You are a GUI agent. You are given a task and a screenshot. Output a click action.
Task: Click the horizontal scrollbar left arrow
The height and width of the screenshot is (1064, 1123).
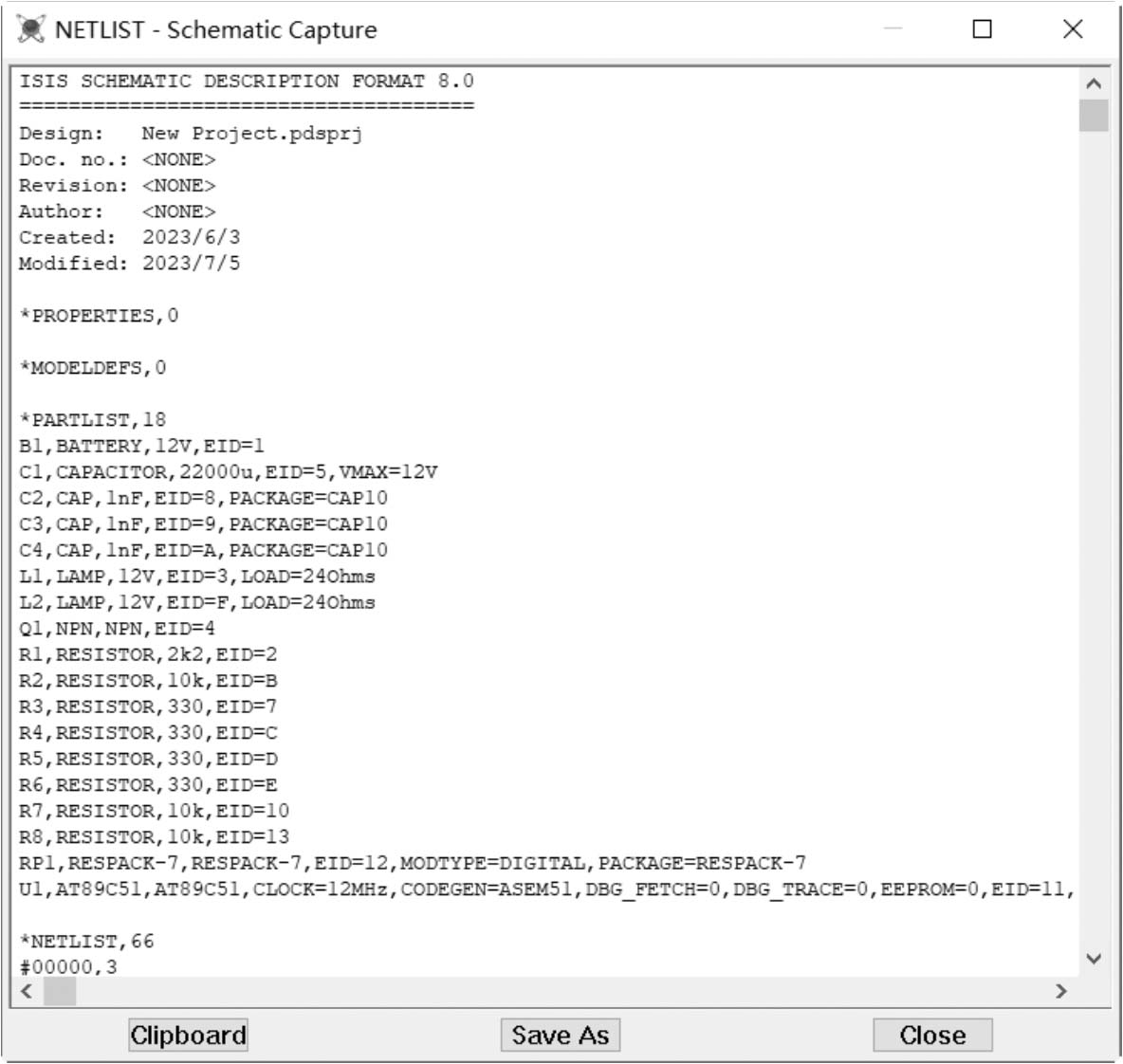[x=27, y=991]
